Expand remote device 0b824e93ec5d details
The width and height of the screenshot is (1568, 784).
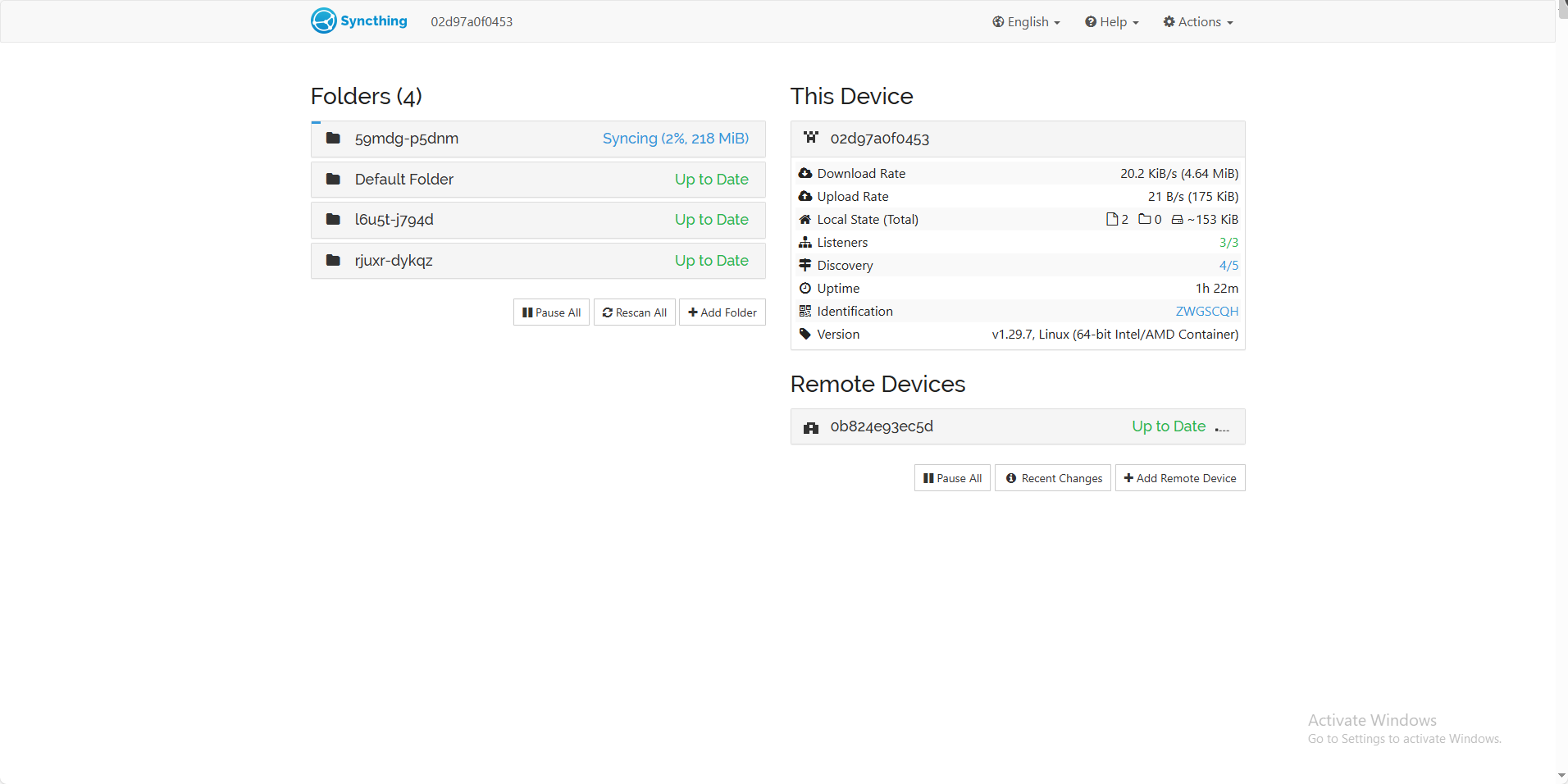click(1018, 426)
